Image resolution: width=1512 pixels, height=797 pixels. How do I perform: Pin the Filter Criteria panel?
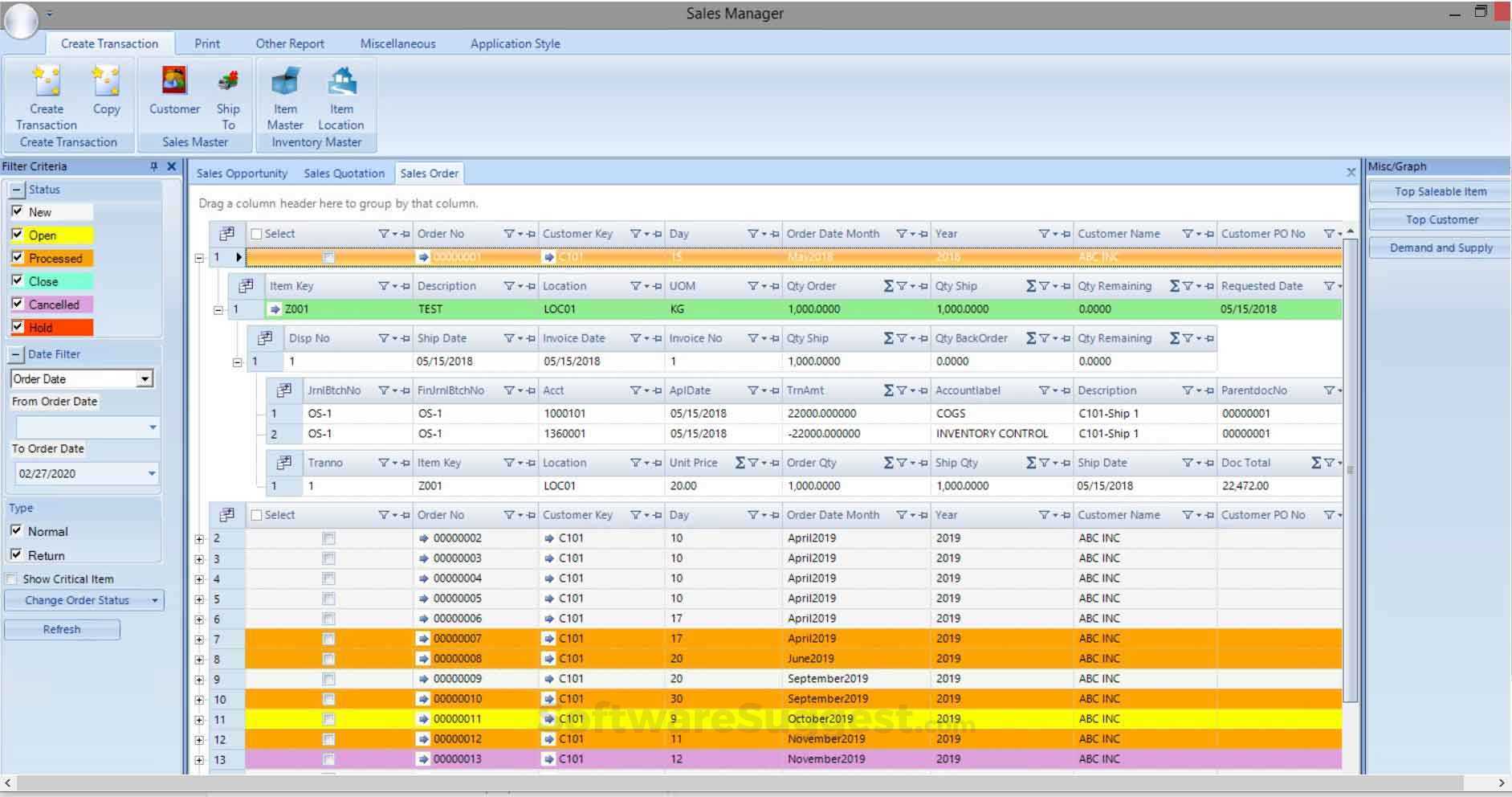[x=153, y=166]
